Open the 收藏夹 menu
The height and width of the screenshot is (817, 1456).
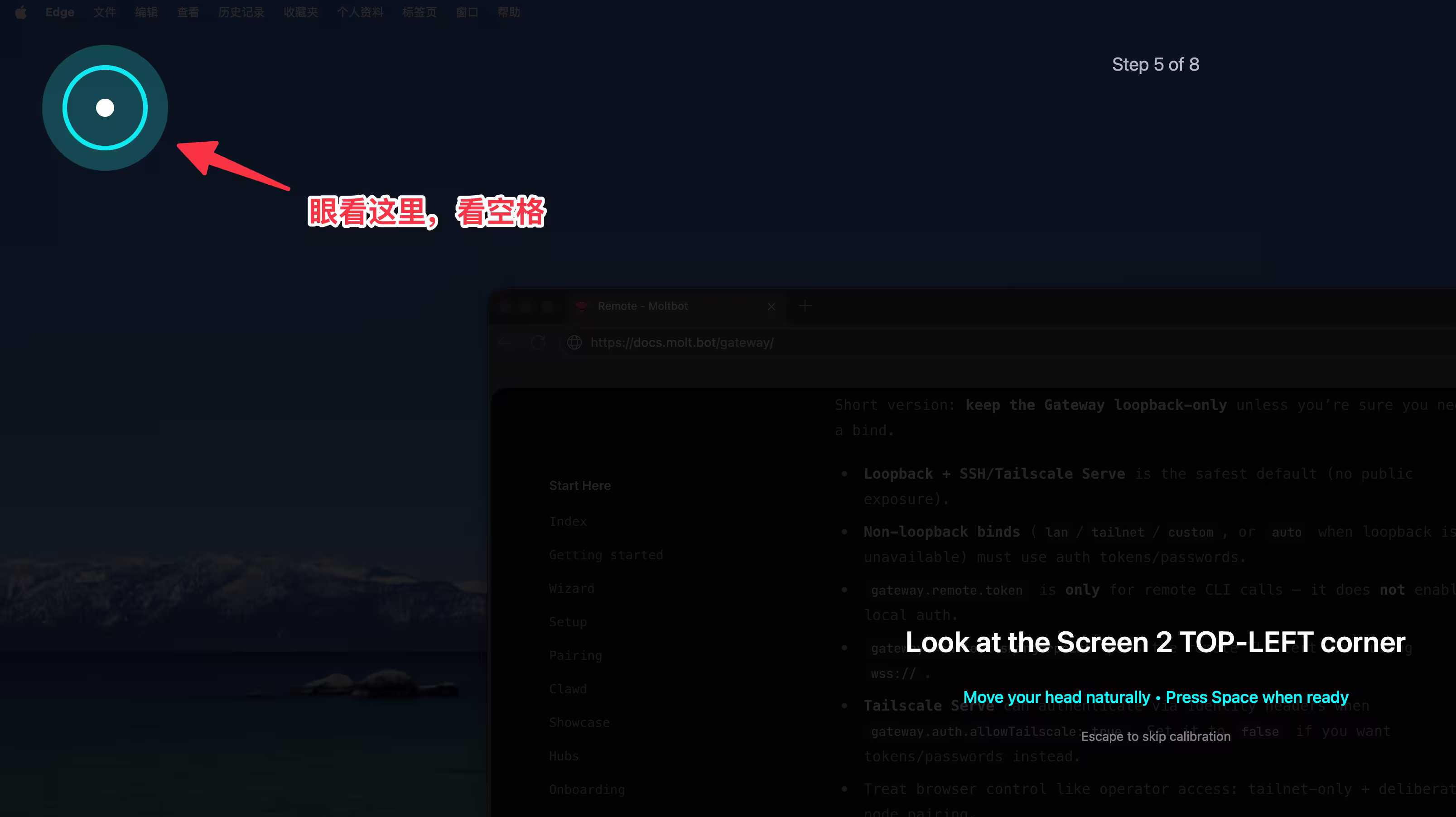(x=301, y=12)
